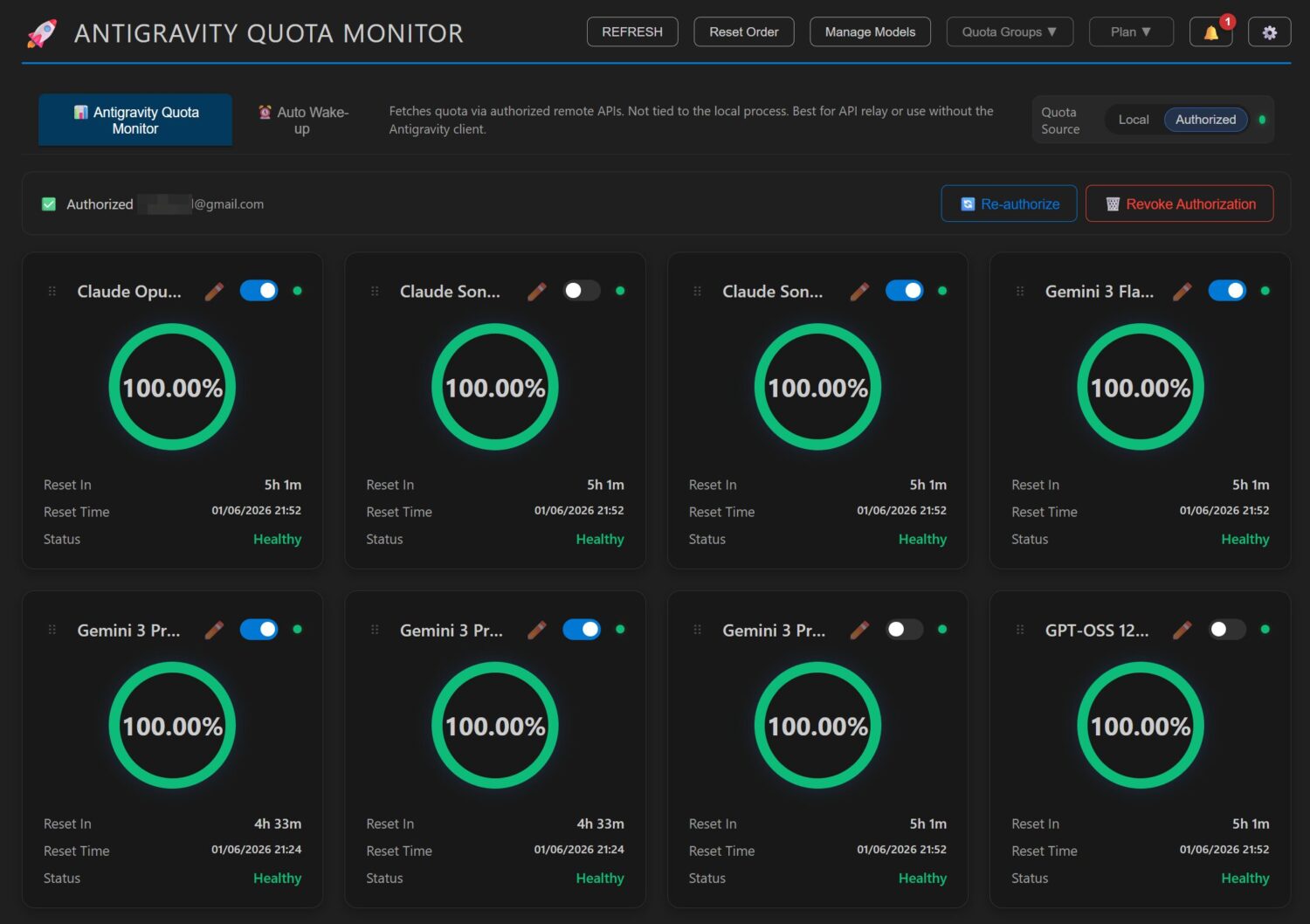This screenshot has height=924, width=1310.
Task: Disable the Claude Opus toggle switch
Action: (259, 291)
